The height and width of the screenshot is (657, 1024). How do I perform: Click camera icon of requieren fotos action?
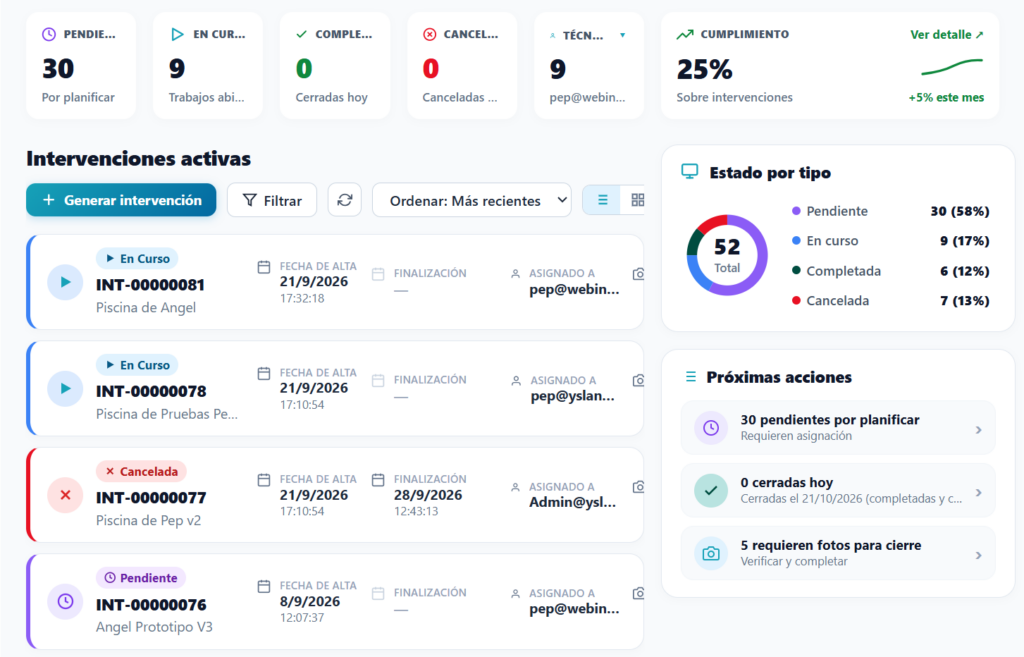coord(711,554)
